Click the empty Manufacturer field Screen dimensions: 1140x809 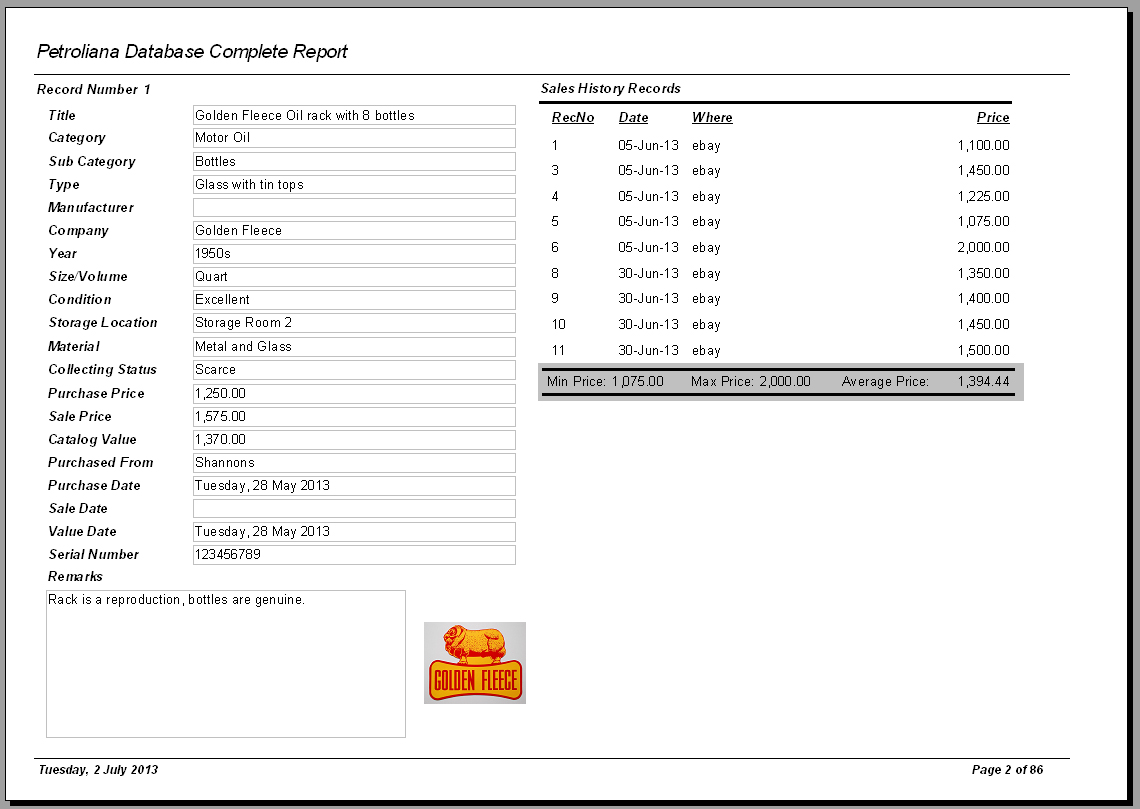pyautogui.click(x=354, y=208)
